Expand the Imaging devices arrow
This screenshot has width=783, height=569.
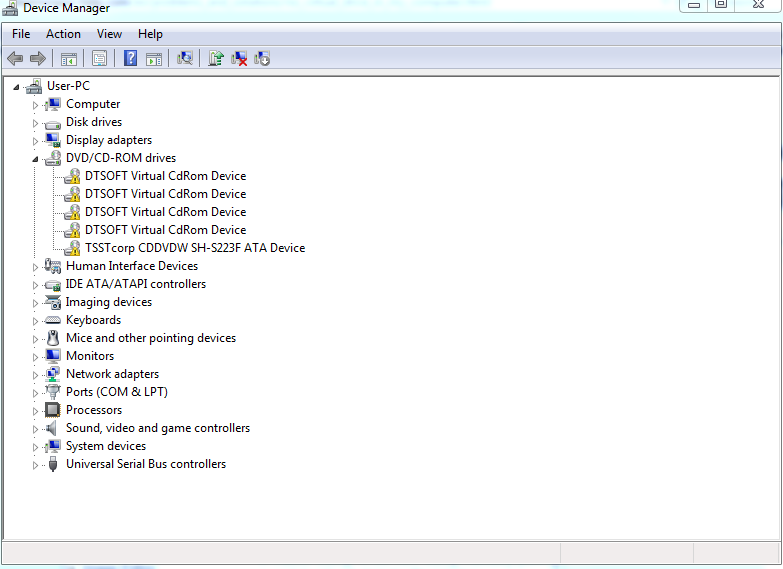[x=35, y=303]
